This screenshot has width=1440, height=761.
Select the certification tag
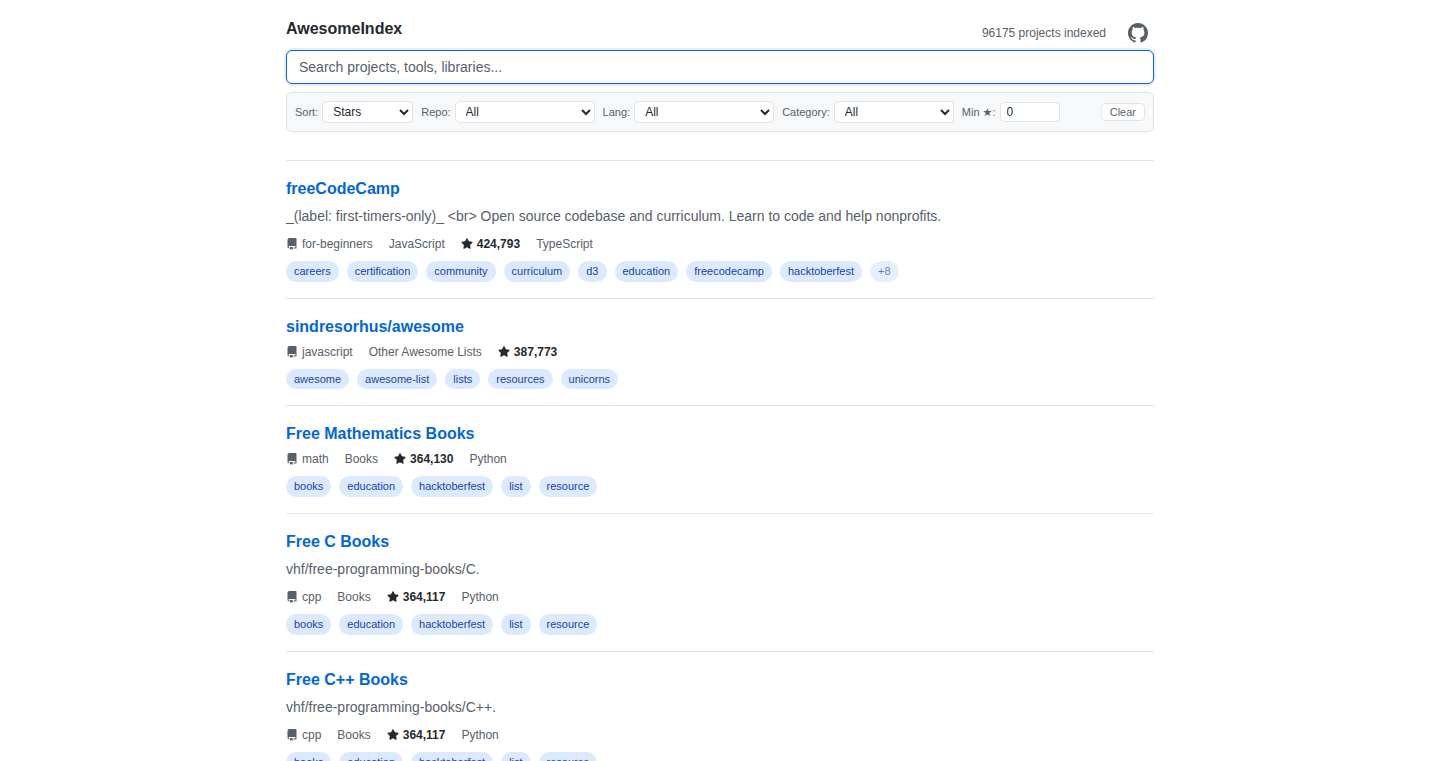point(382,271)
